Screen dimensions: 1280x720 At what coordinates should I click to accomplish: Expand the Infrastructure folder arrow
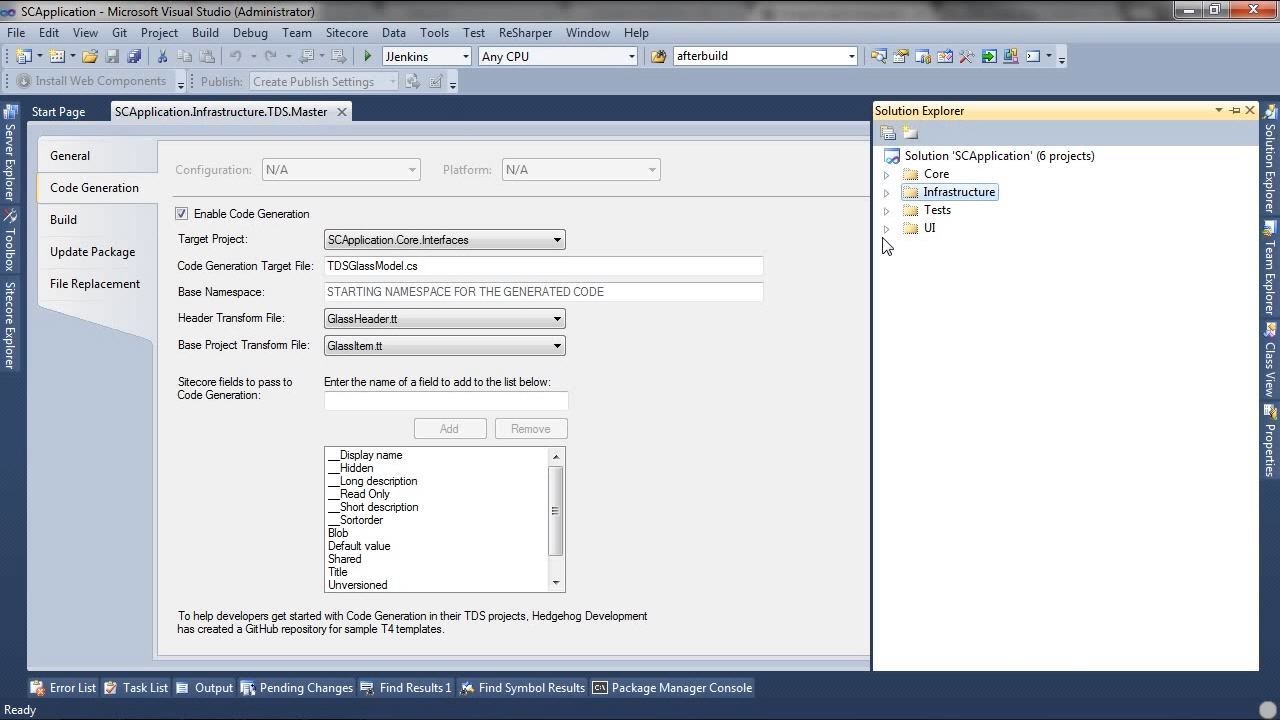[x=886, y=193]
